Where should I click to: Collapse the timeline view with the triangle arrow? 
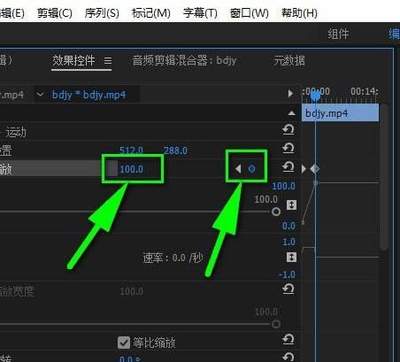[290, 93]
